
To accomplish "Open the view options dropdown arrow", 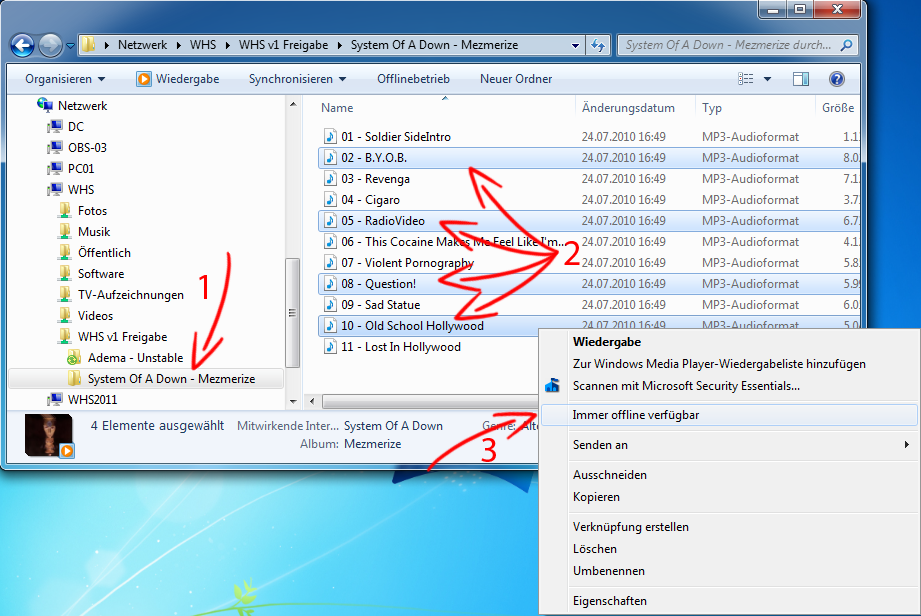I will (767, 79).
